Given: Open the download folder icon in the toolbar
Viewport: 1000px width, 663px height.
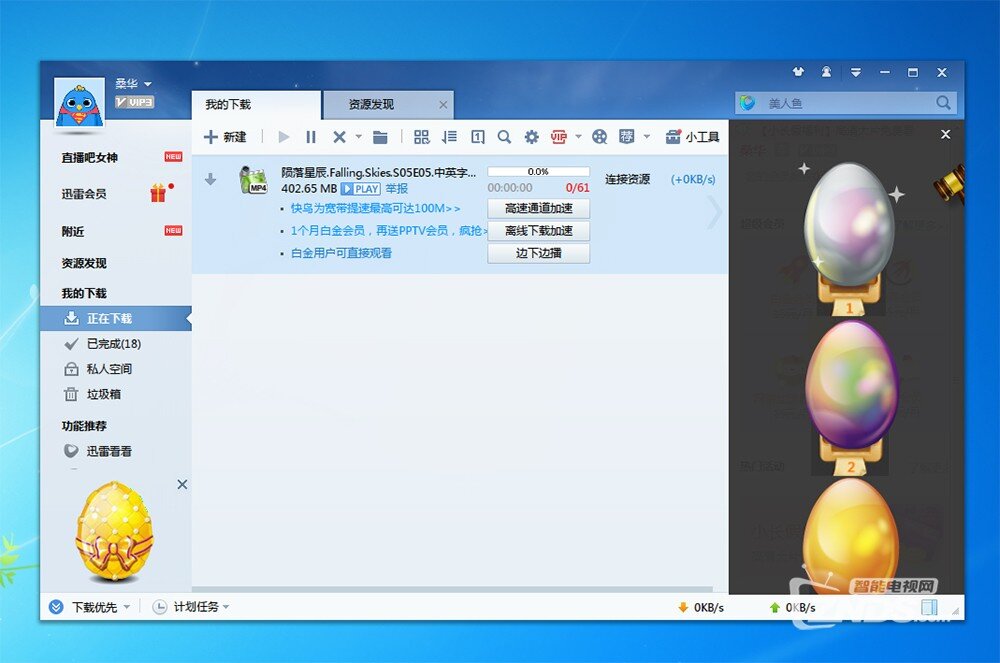Looking at the screenshot, I should [x=380, y=137].
